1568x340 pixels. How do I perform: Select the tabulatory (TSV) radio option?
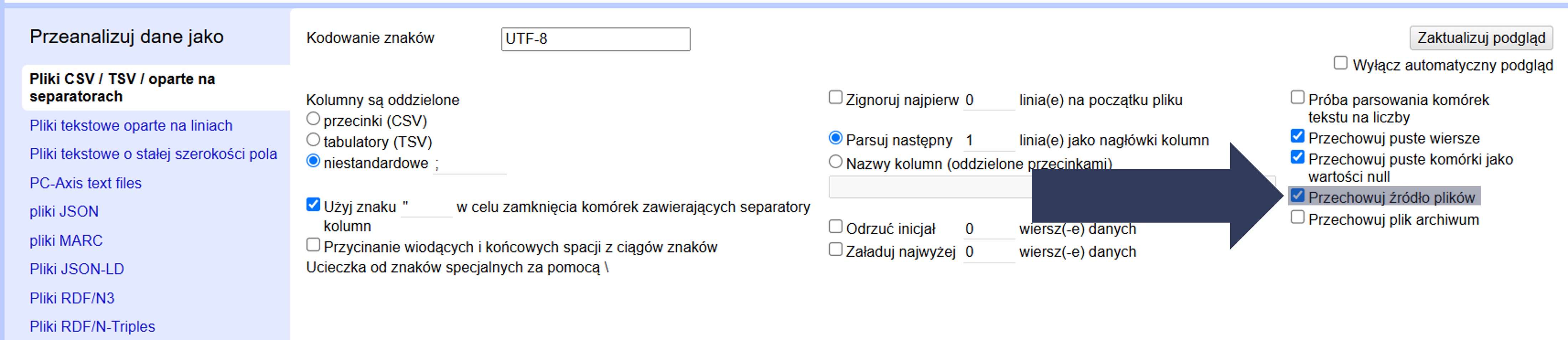click(314, 141)
